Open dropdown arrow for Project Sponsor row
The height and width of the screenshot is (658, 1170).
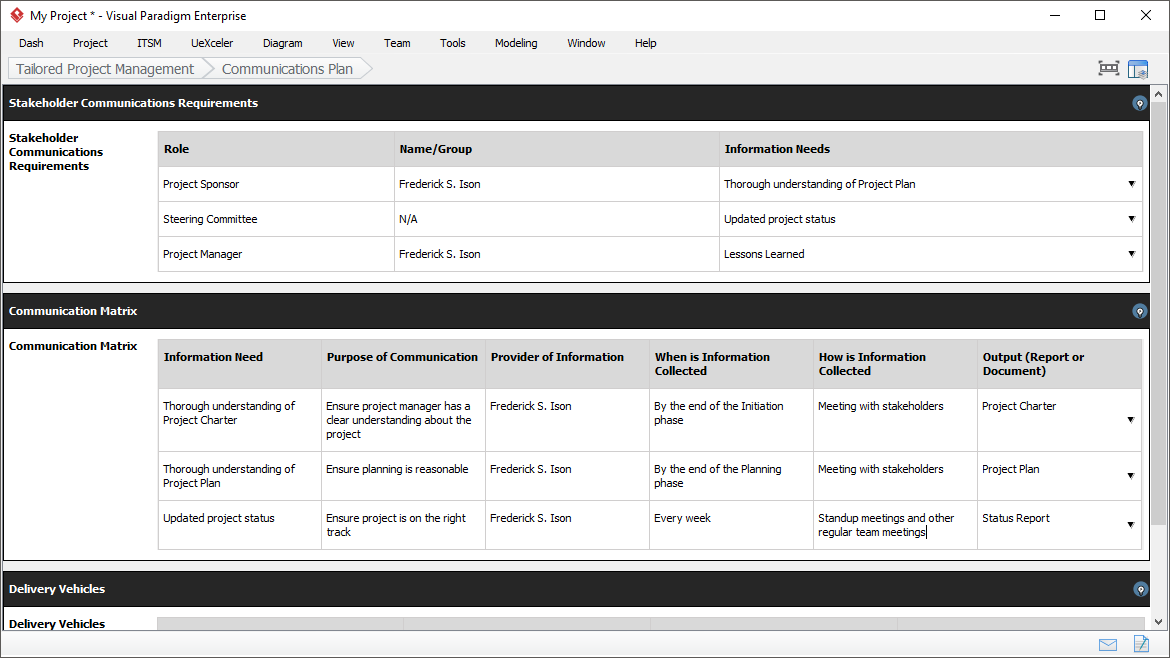tap(1131, 184)
